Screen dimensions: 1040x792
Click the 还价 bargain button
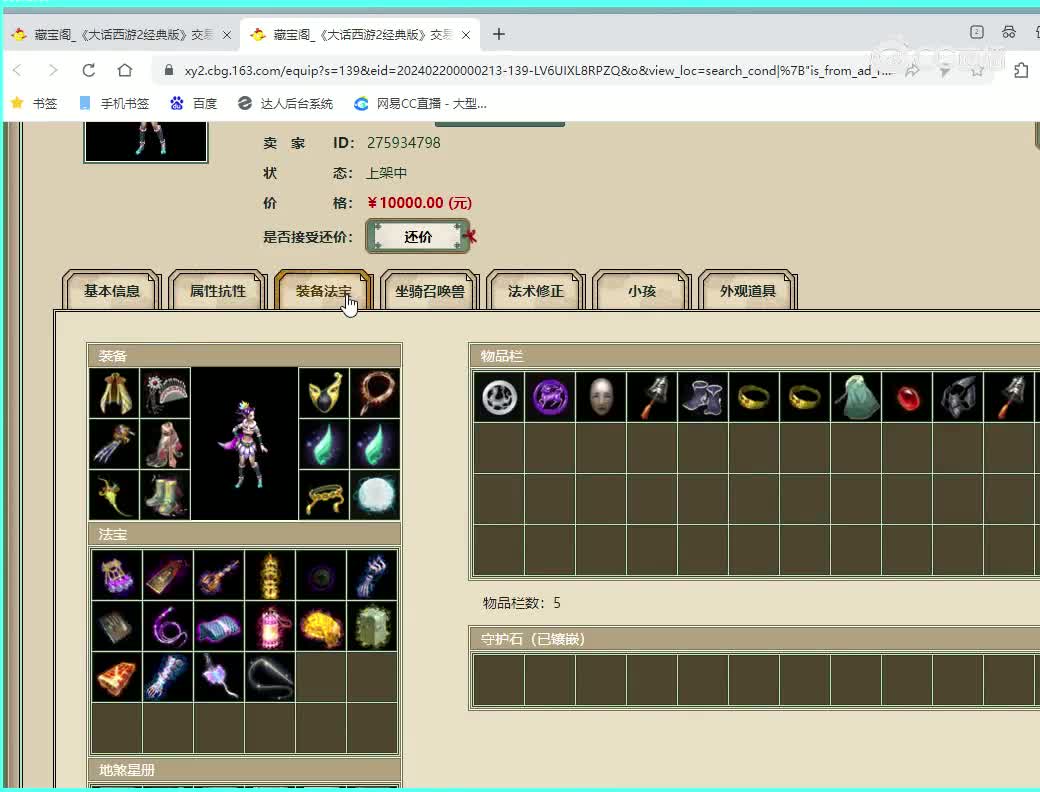point(418,237)
